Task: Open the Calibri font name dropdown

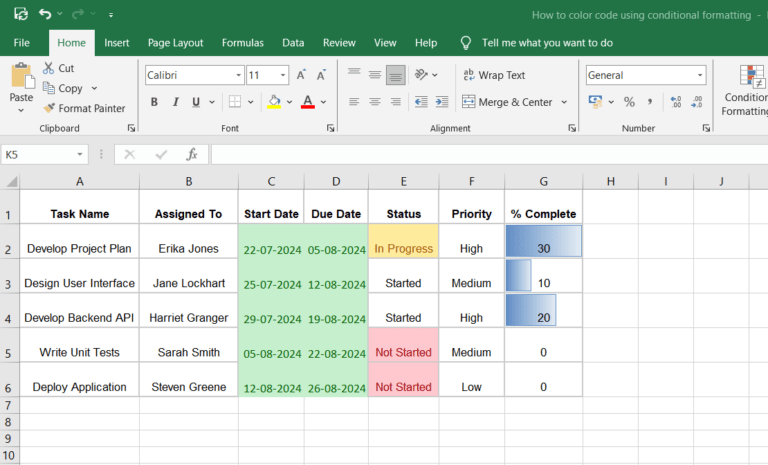Action: point(238,75)
